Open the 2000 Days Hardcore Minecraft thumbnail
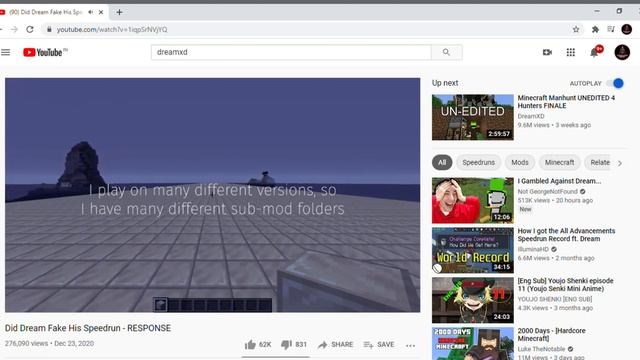 tap(473, 344)
